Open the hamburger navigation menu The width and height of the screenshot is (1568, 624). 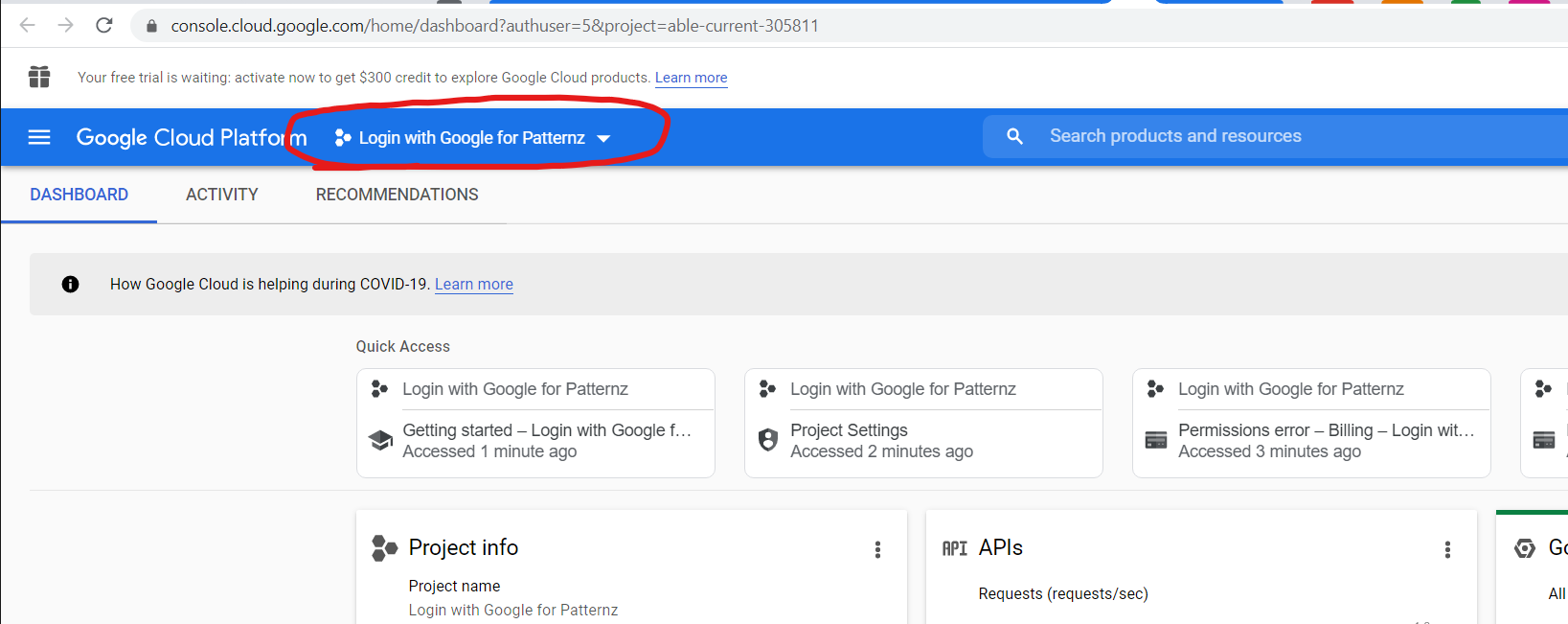click(x=39, y=137)
